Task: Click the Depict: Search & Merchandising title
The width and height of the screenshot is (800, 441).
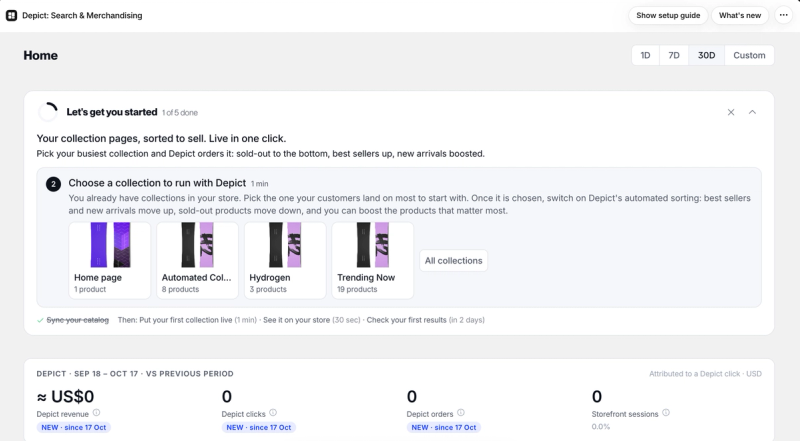Action: 82,15
